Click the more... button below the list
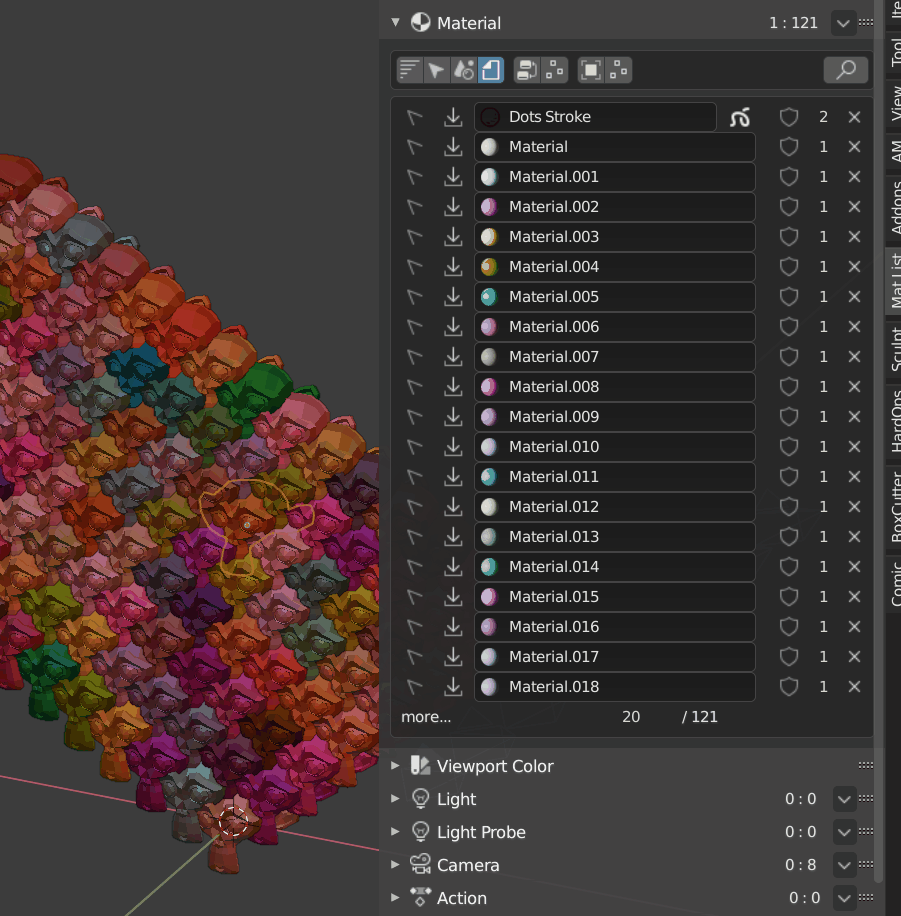Screen dimensions: 901x916 pos(426,717)
